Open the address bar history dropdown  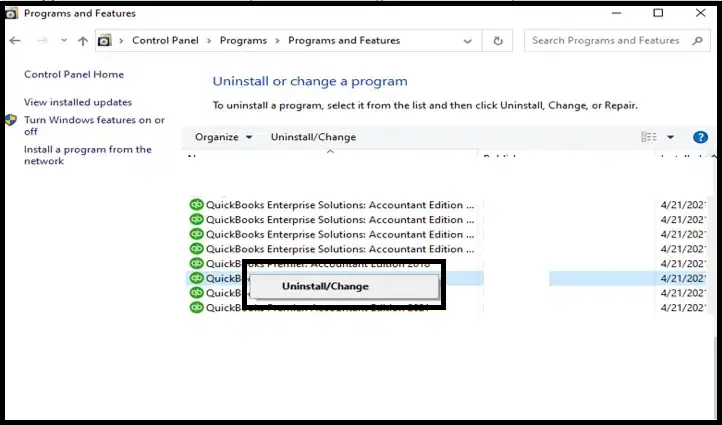coord(467,41)
